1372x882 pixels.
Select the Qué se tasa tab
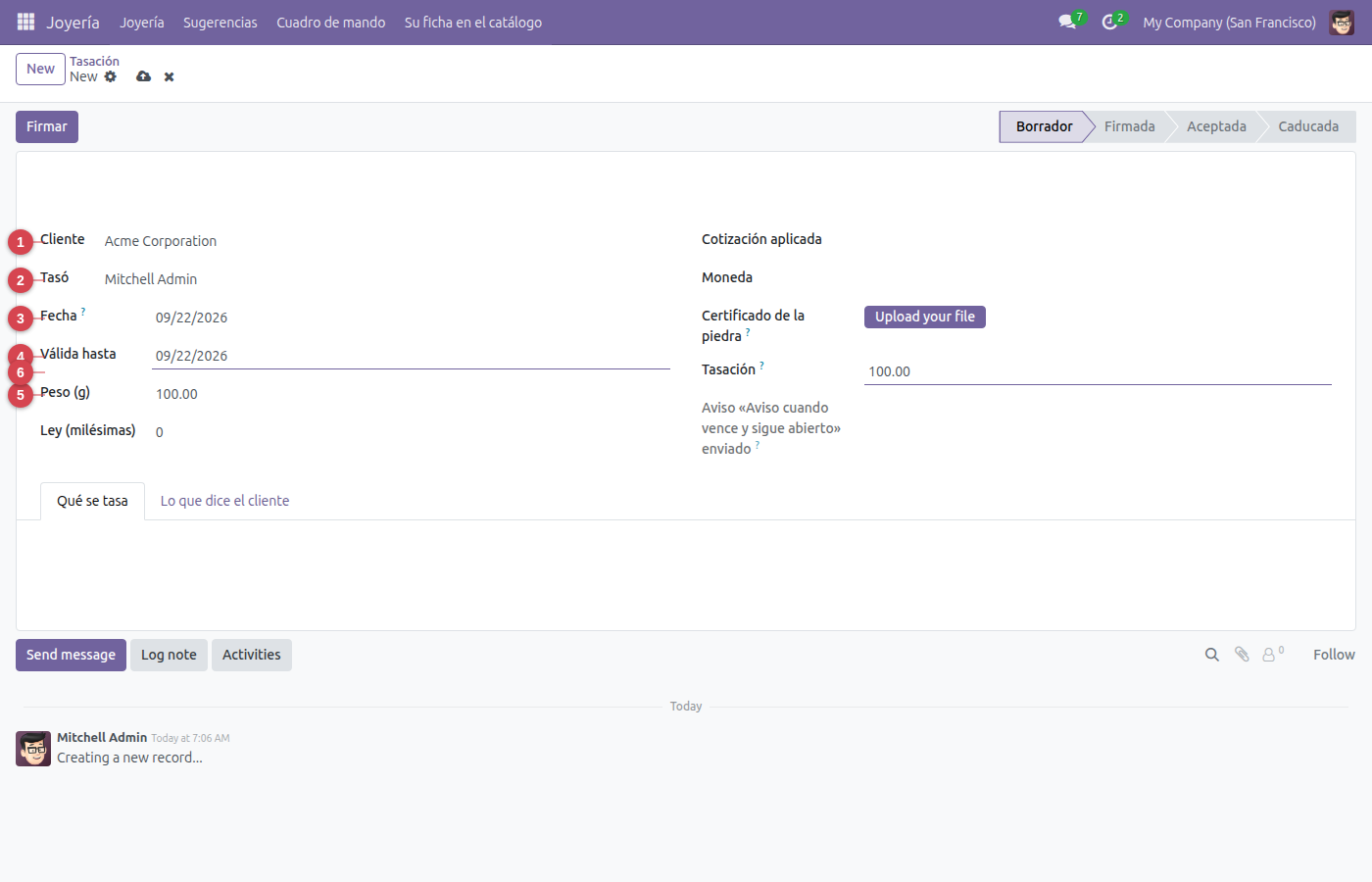point(92,501)
